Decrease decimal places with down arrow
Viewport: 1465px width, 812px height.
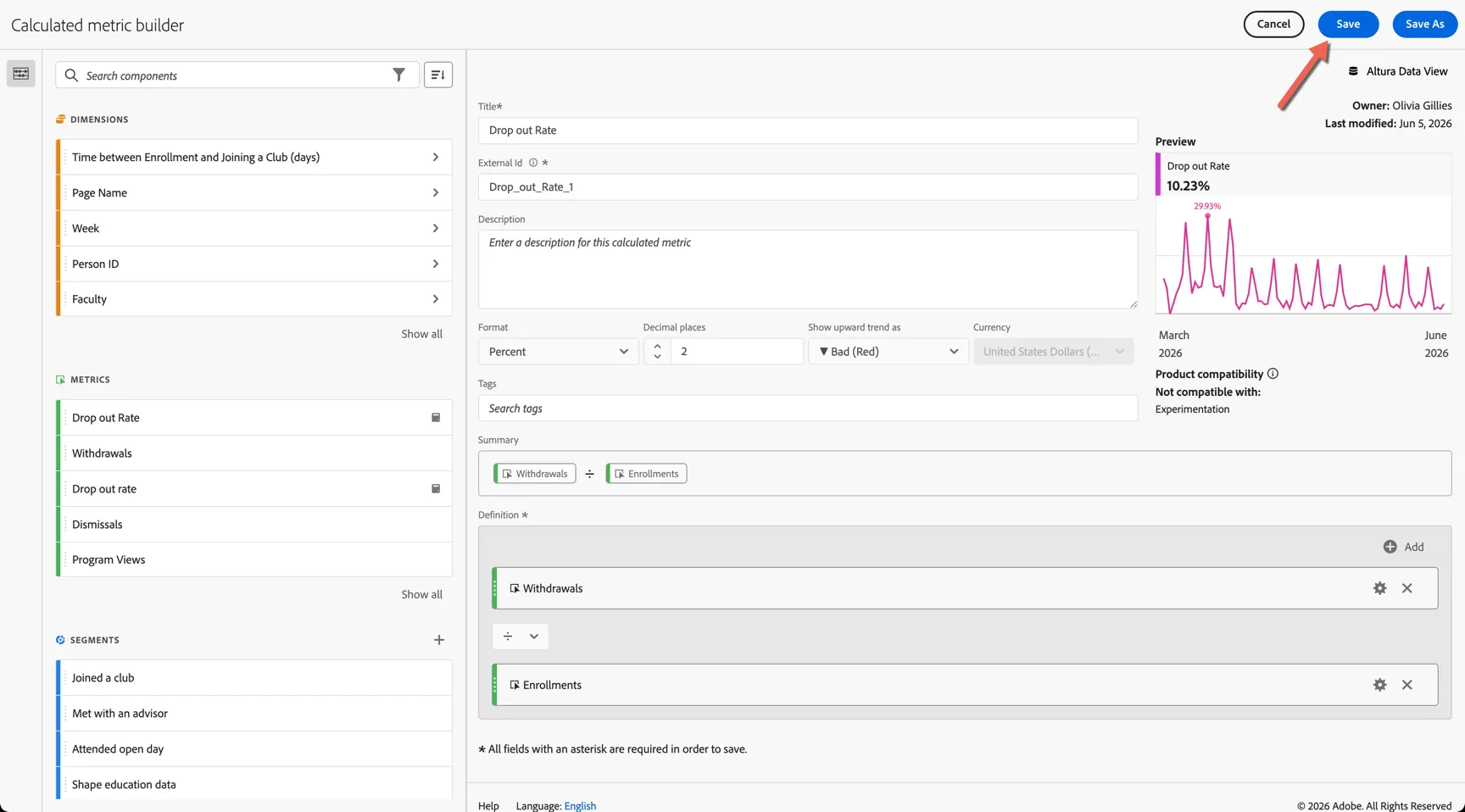coord(657,357)
